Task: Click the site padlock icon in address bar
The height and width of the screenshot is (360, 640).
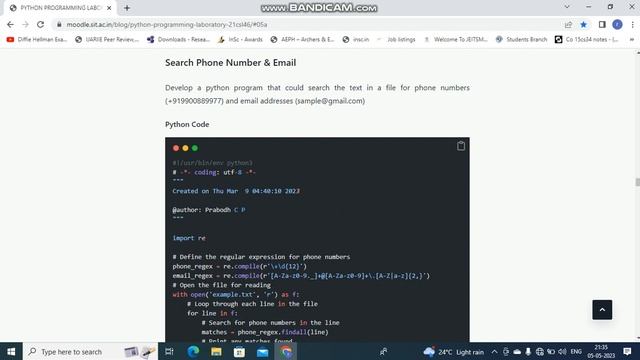Action: coord(59,24)
